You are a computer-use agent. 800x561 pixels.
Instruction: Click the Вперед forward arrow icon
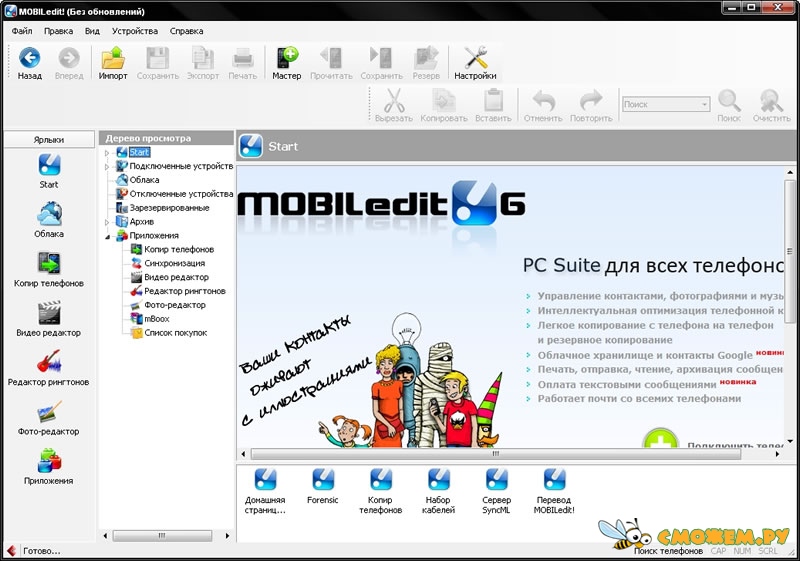click(x=69, y=58)
